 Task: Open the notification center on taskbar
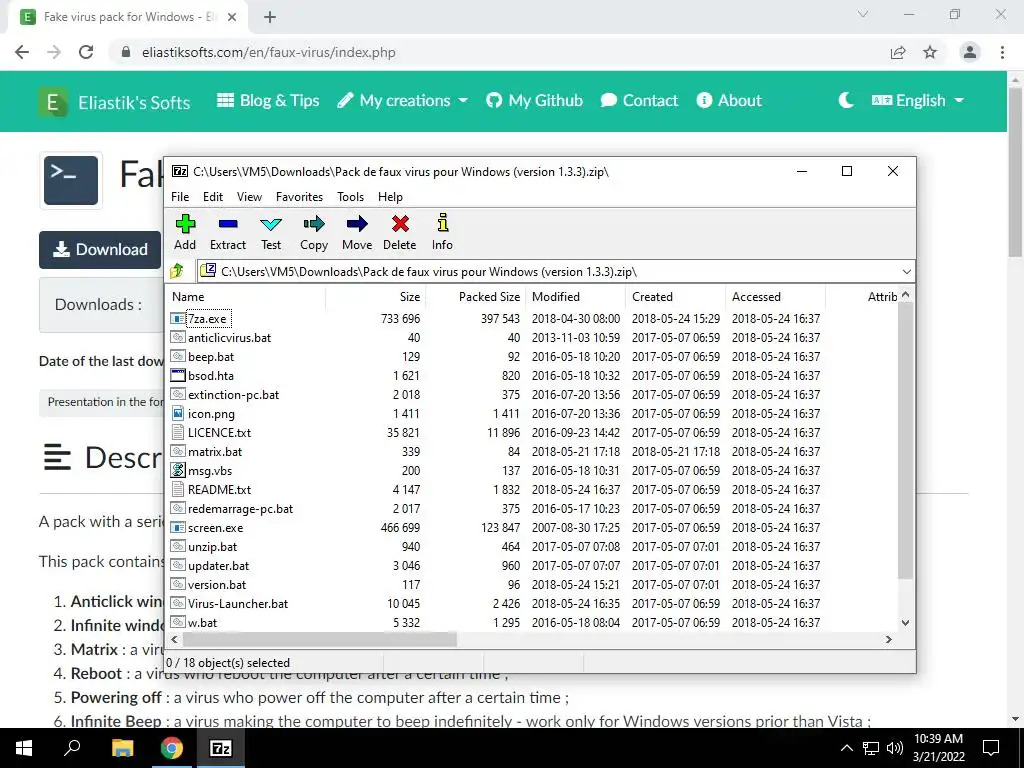pos(991,748)
